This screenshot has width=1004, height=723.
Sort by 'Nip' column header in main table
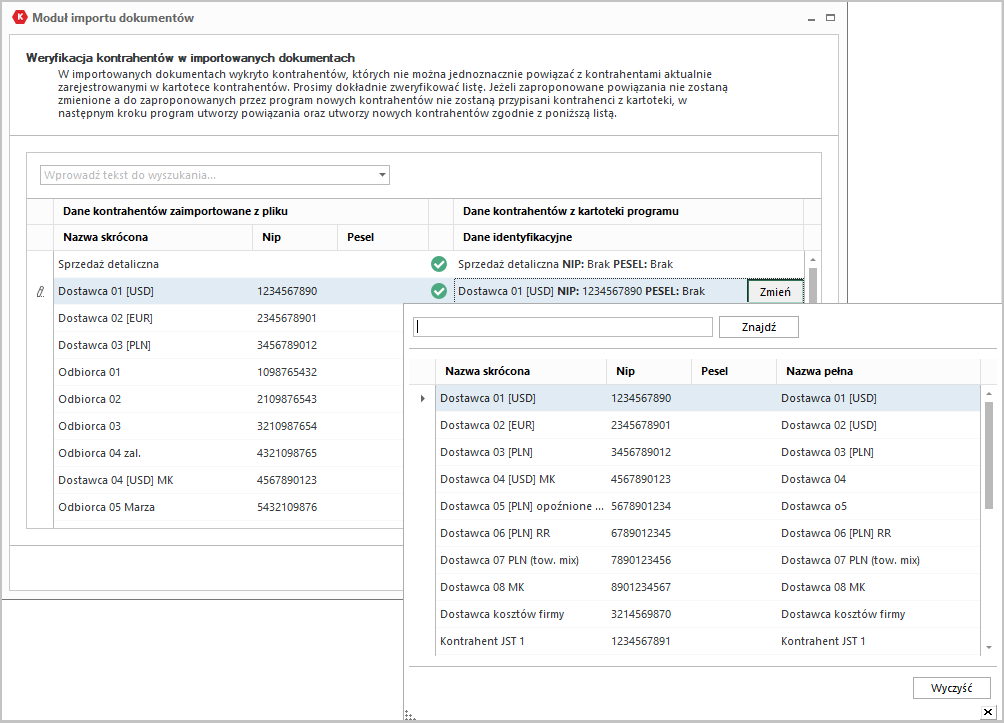(295, 237)
